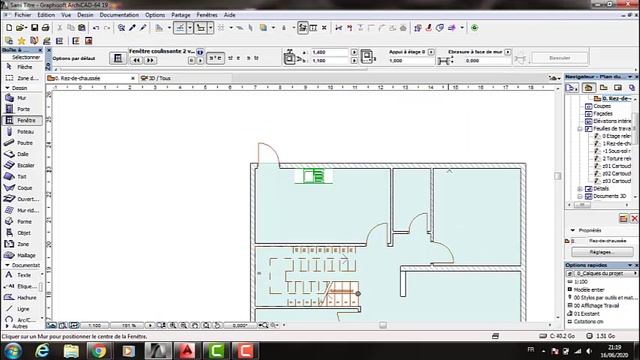The image size is (640, 360).
Task: Click the 1:100 scale quick option
Action: click(x=580, y=282)
